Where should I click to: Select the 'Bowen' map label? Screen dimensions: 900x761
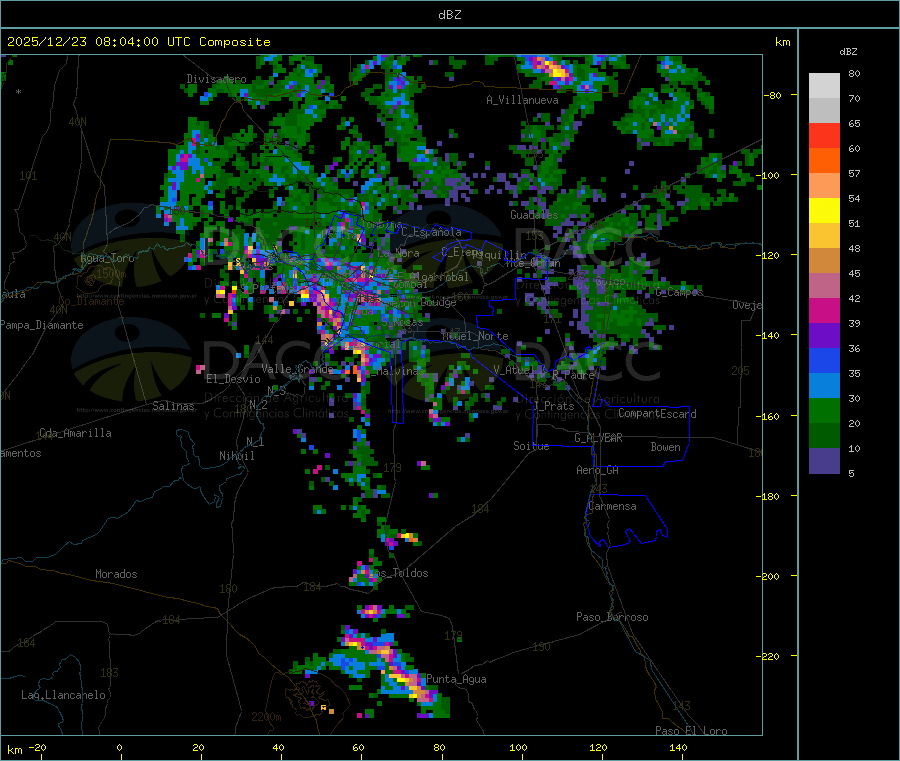[x=665, y=447]
